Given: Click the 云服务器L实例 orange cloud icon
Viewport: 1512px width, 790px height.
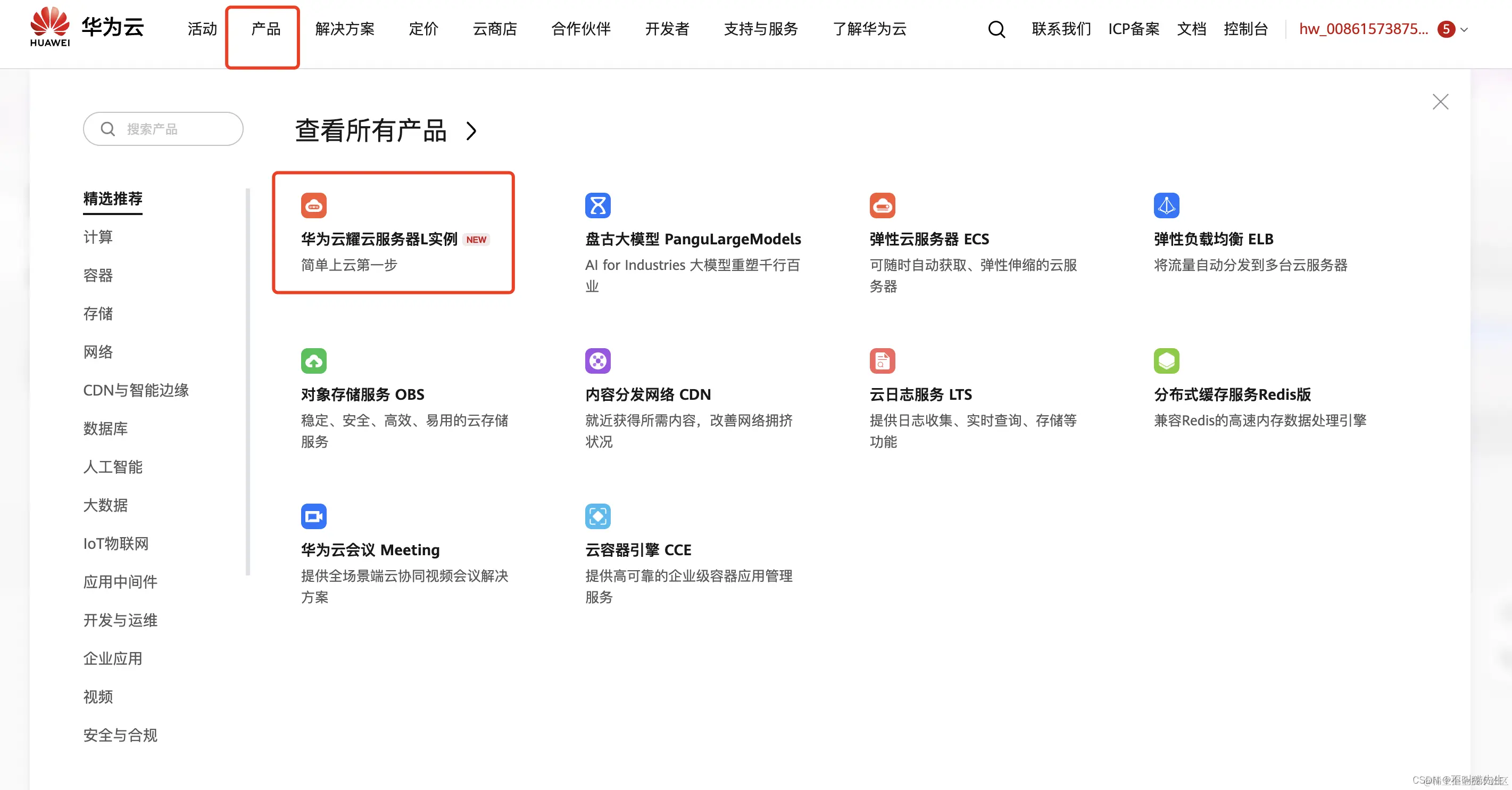Looking at the screenshot, I should (x=314, y=205).
